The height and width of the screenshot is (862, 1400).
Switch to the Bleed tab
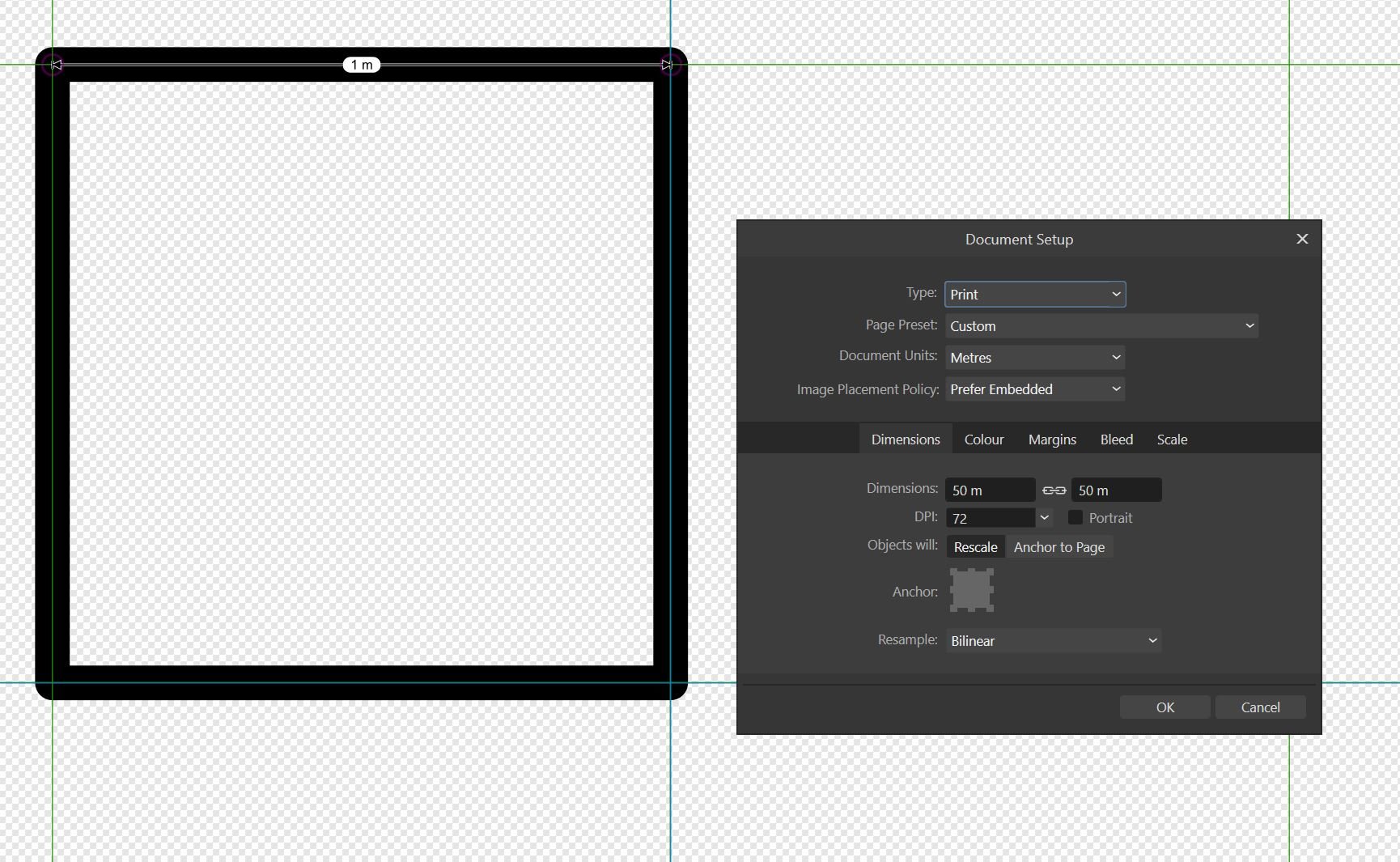click(1116, 439)
